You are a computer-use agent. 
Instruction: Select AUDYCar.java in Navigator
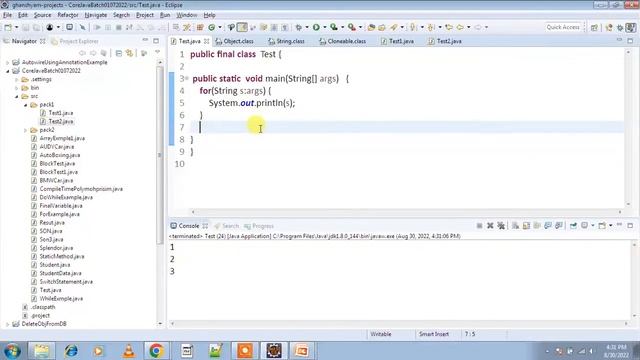(x=53, y=147)
